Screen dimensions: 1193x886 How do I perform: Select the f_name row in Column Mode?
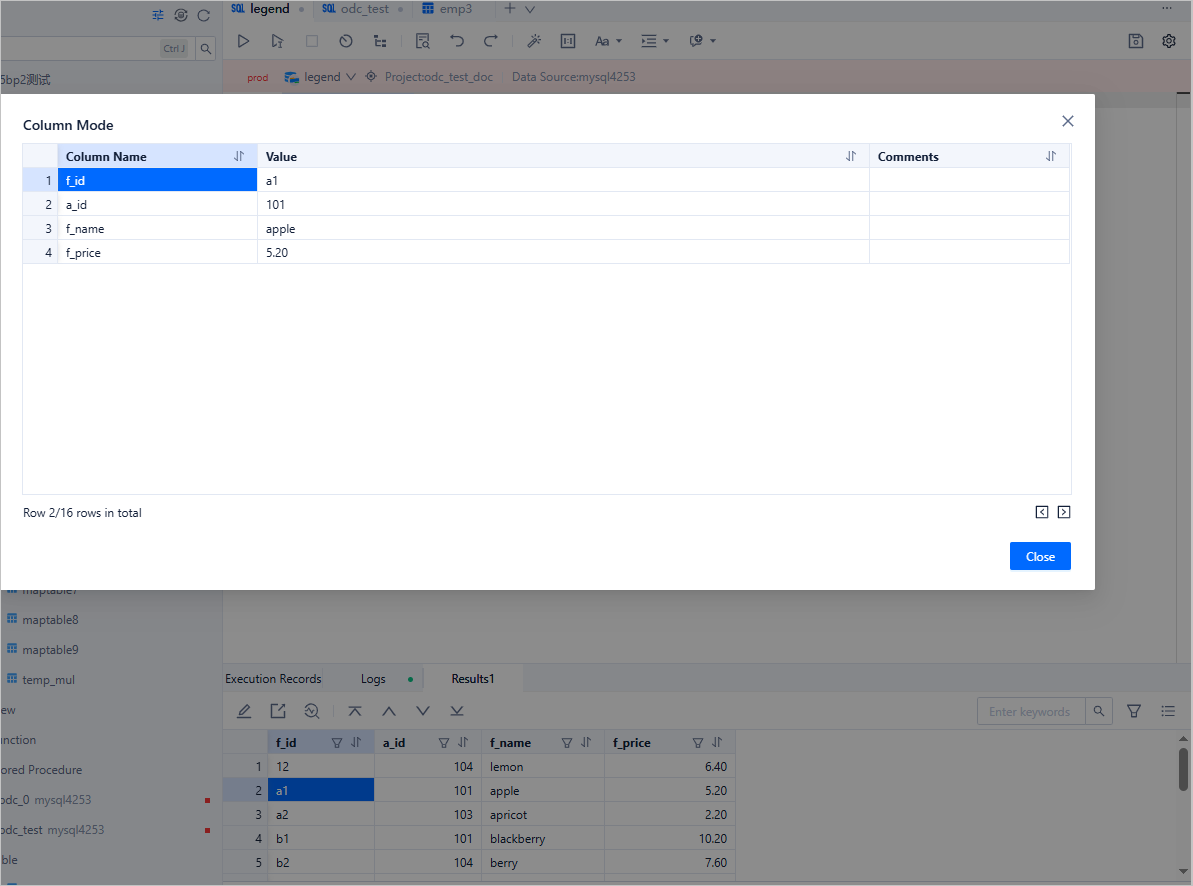coord(85,228)
